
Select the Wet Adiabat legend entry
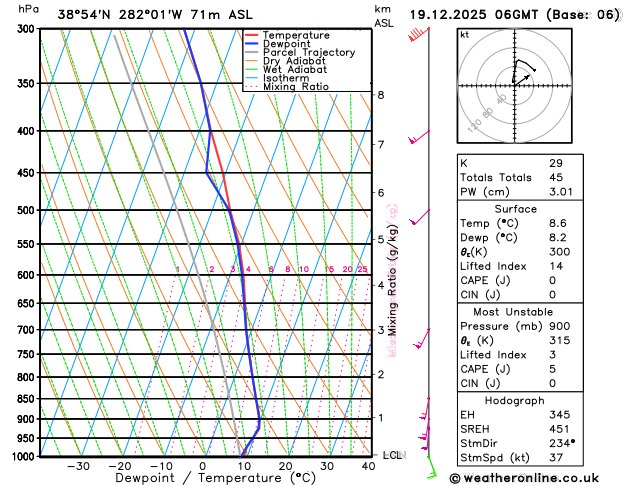coord(295,69)
